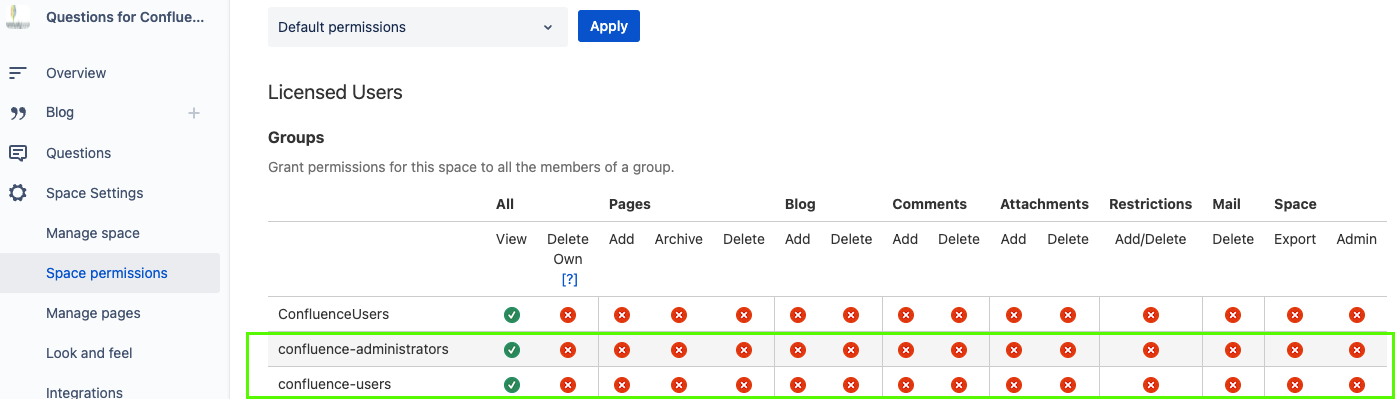Screen dimensions: 1400x399
Task: Click ConfluenceUsers Space Export red cross
Action: click(x=1295, y=315)
